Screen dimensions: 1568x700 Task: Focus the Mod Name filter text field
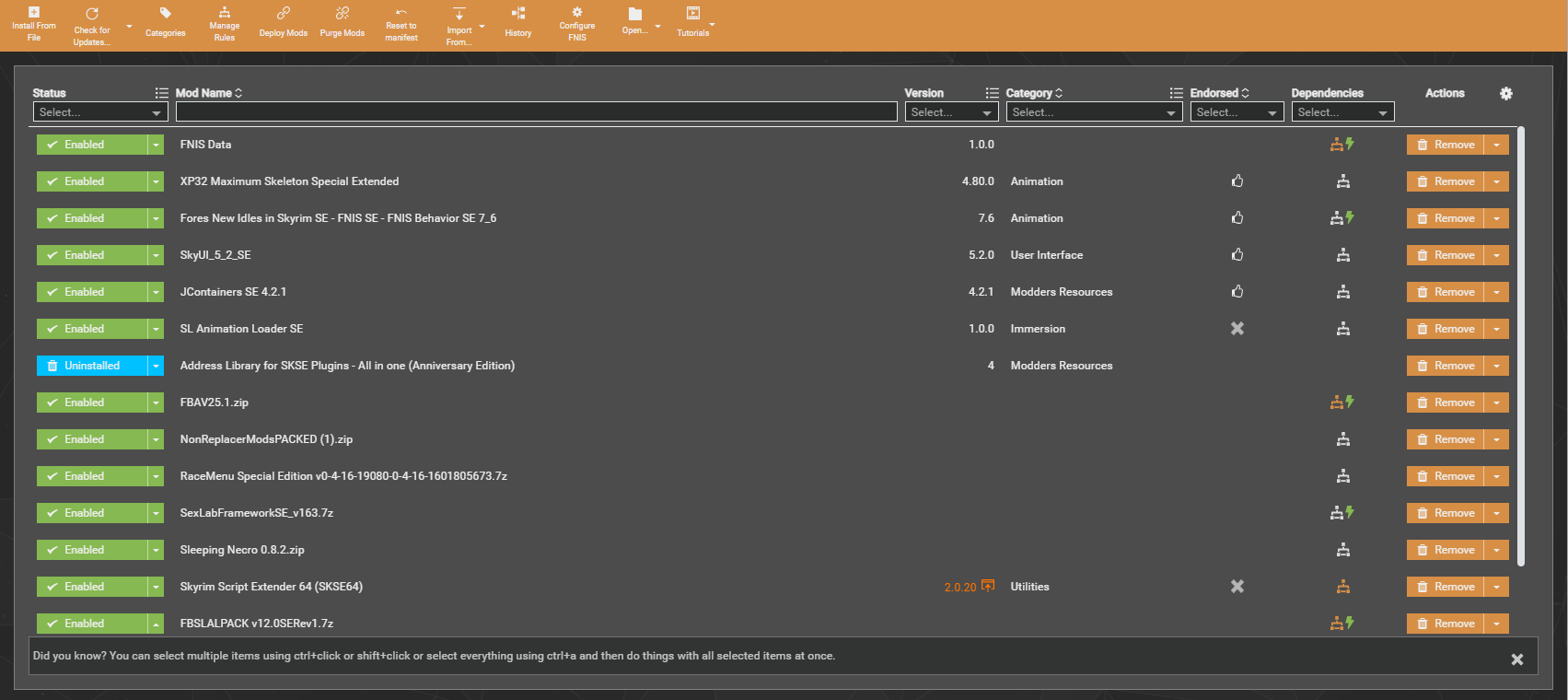[536, 112]
